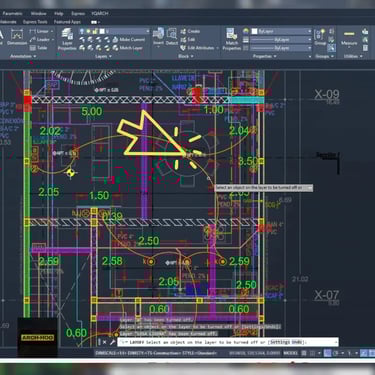The width and height of the screenshot is (375, 375).
Task: Select the Insert block tool
Action: (x=158, y=36)
